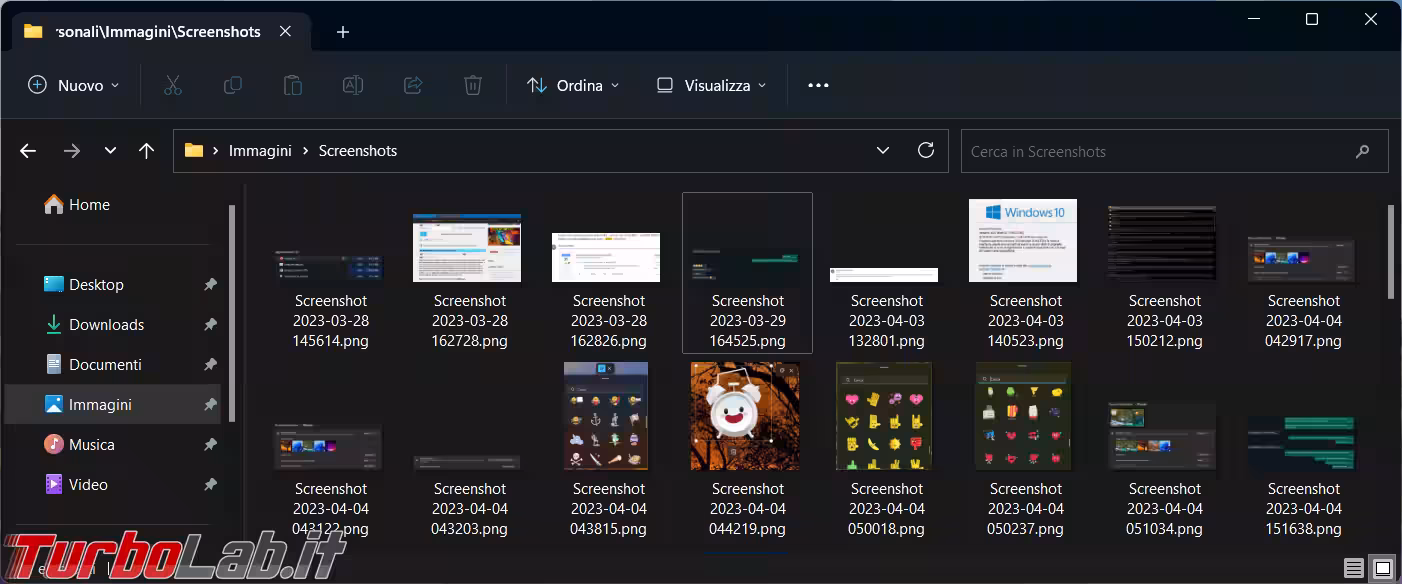This screenshot has width=1402, height=584.
Task: Open the three-dots more options menu
Action: point(818,86)
